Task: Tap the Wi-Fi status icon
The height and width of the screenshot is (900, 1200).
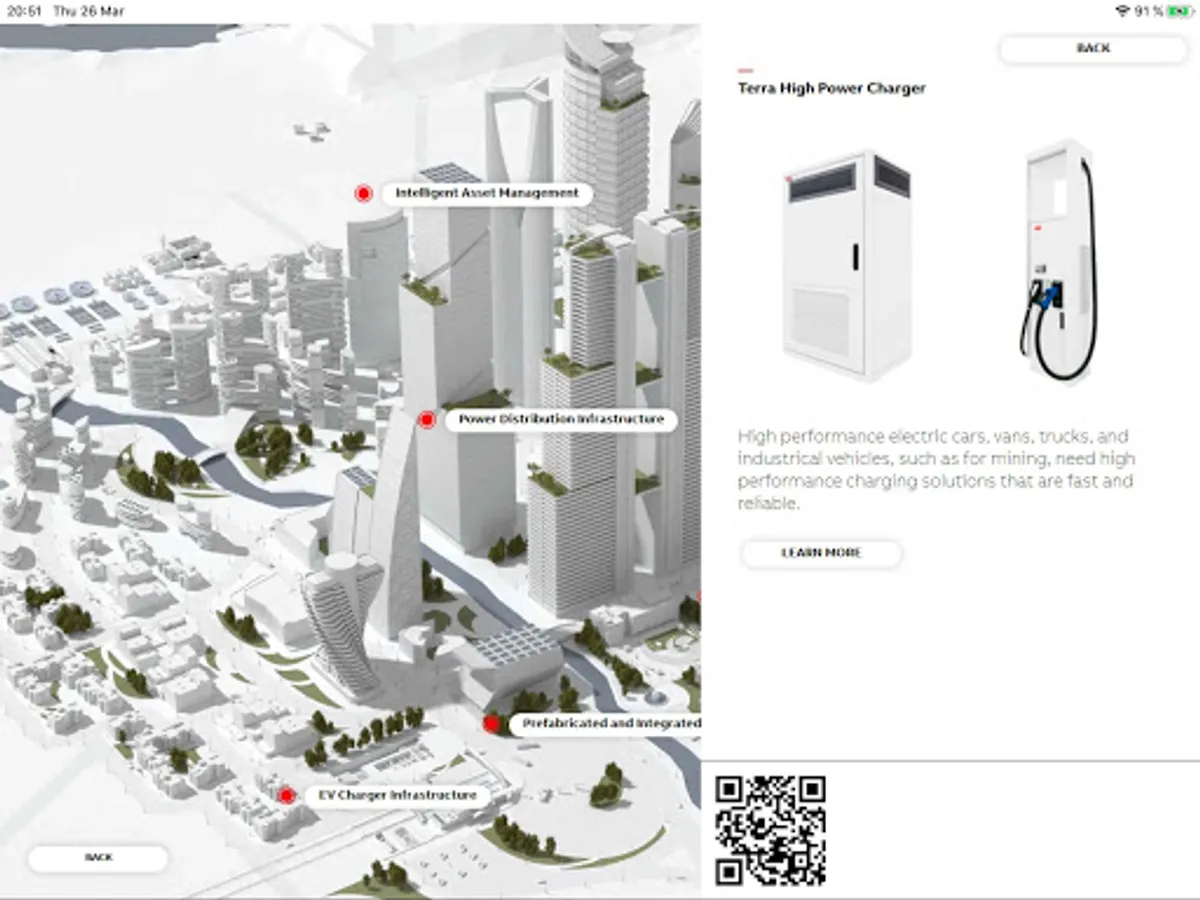Action: pos(1122,11)
